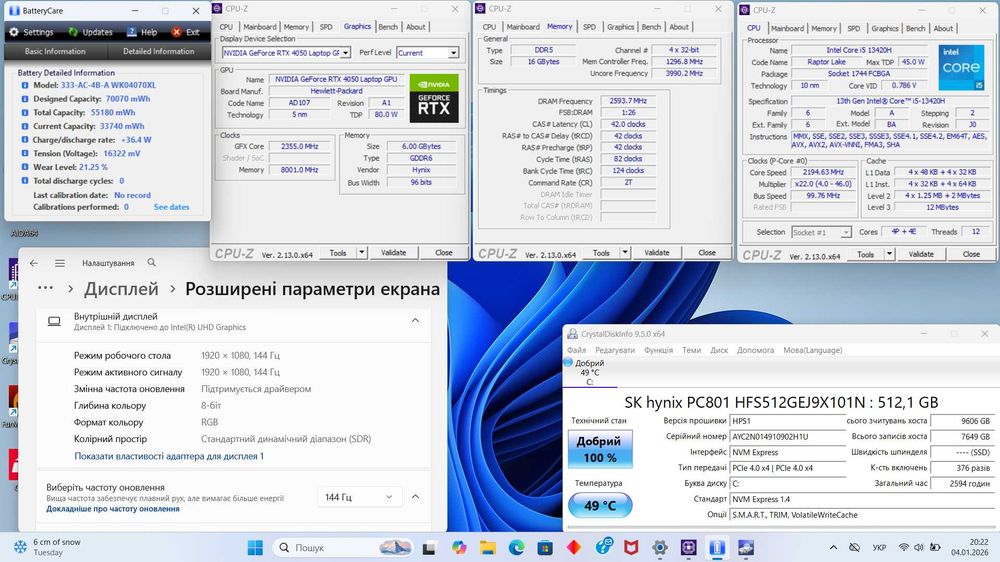Open the red diamond app on taskbar
This screenshot has width=1000, height=562.
[574, 547]
